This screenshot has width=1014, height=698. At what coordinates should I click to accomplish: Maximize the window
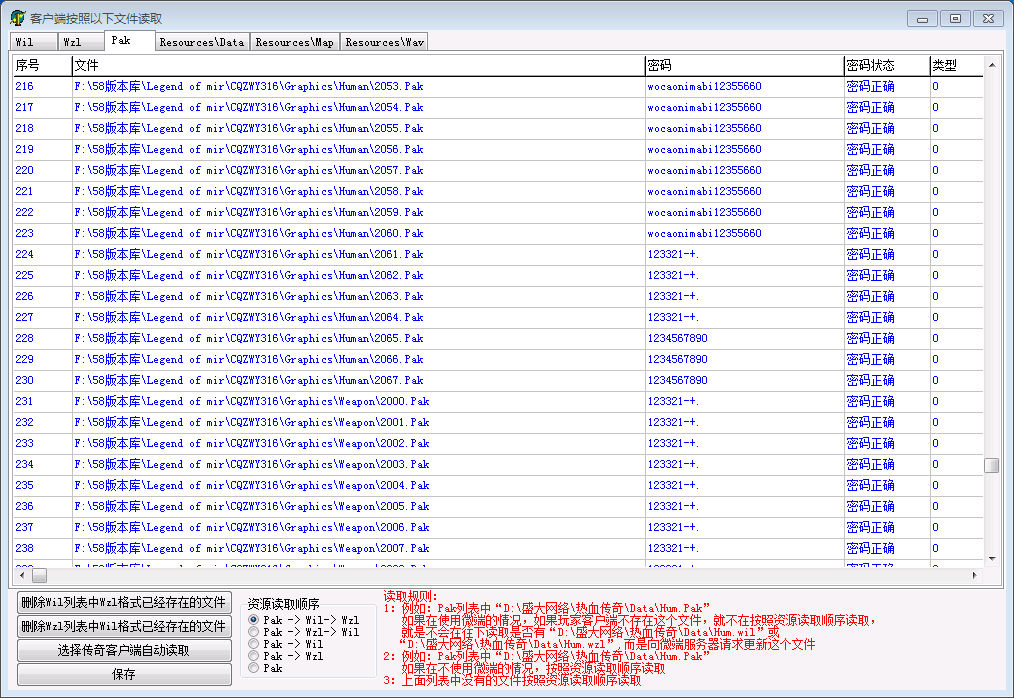pos(955,19)
